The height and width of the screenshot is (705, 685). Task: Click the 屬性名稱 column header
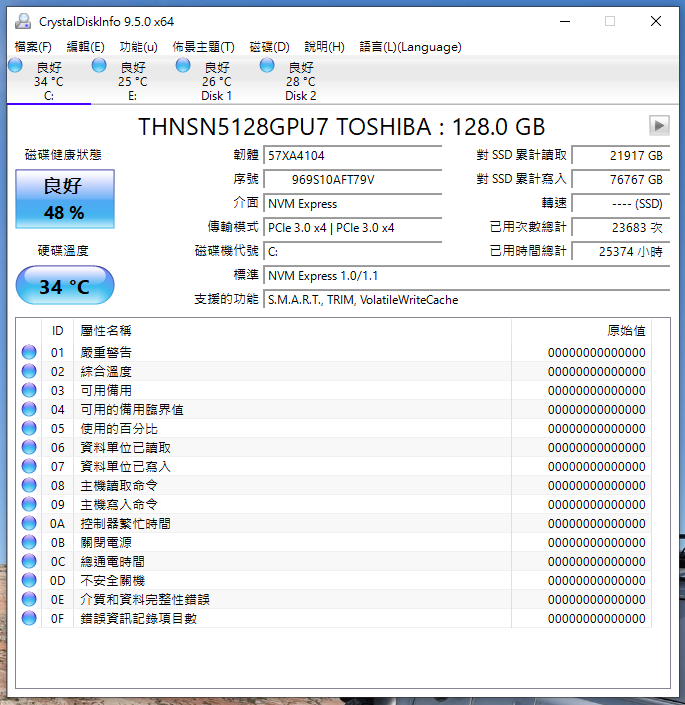pyautogui.click(x=292, y=331)
